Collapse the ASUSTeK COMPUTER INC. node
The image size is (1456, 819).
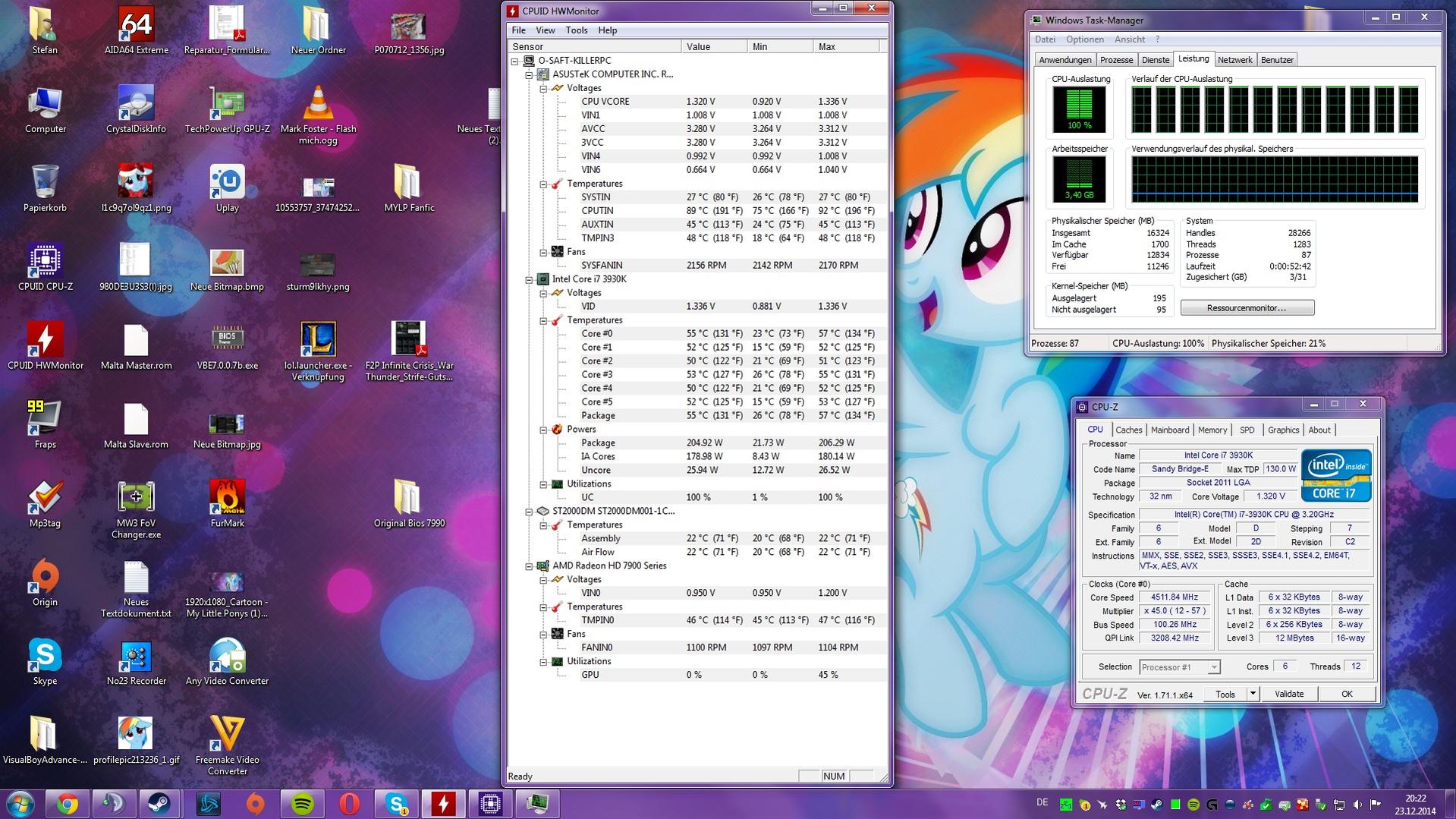point(529,74)
